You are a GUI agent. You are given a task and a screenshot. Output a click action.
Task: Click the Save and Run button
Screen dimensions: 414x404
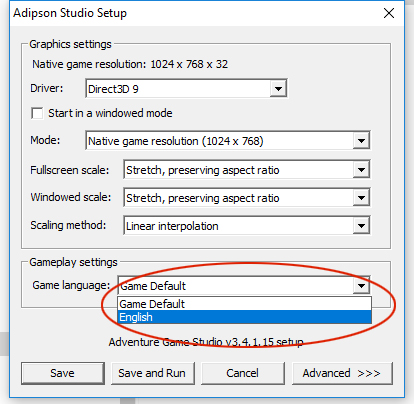click(153, 373)
